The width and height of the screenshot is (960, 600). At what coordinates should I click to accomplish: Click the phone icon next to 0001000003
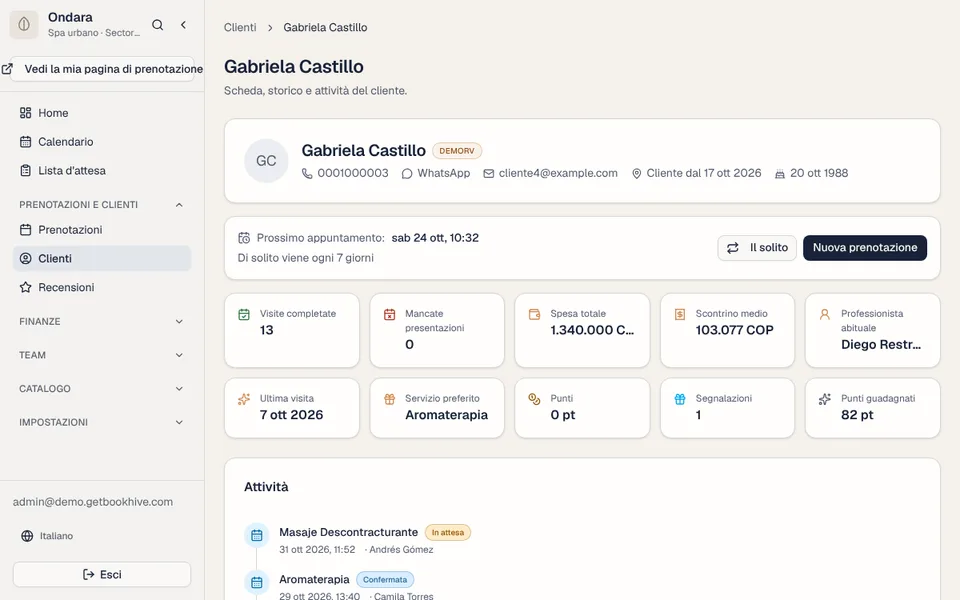point(307,174)
